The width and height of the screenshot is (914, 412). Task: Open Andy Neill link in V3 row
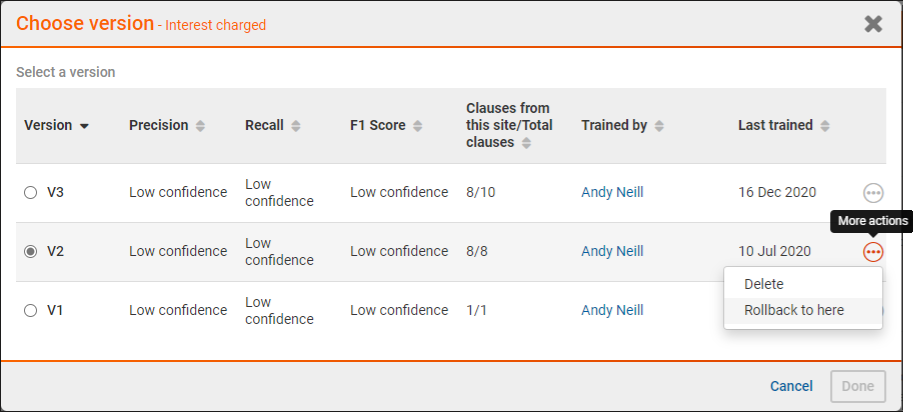point(612,192)
